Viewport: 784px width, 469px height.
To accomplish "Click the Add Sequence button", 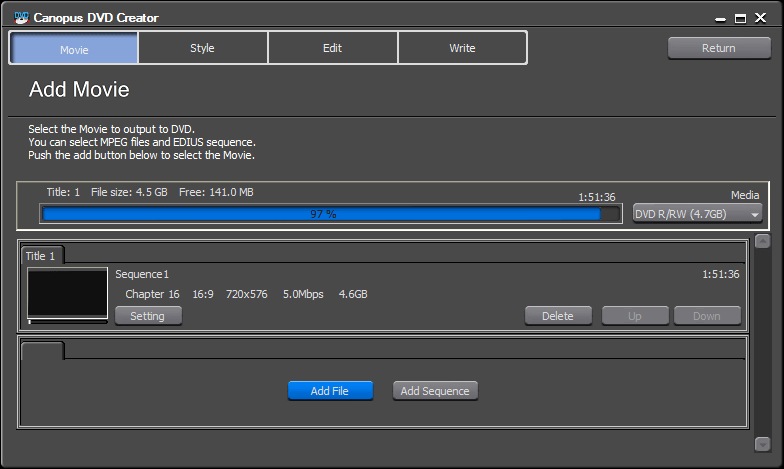I will coord(435,390).
